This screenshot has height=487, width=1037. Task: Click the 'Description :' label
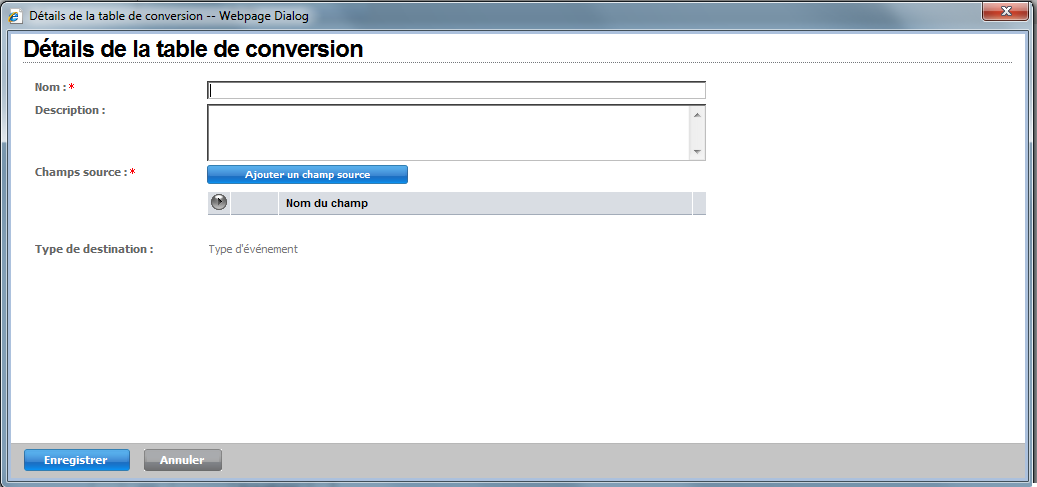(x=70, y=110)
